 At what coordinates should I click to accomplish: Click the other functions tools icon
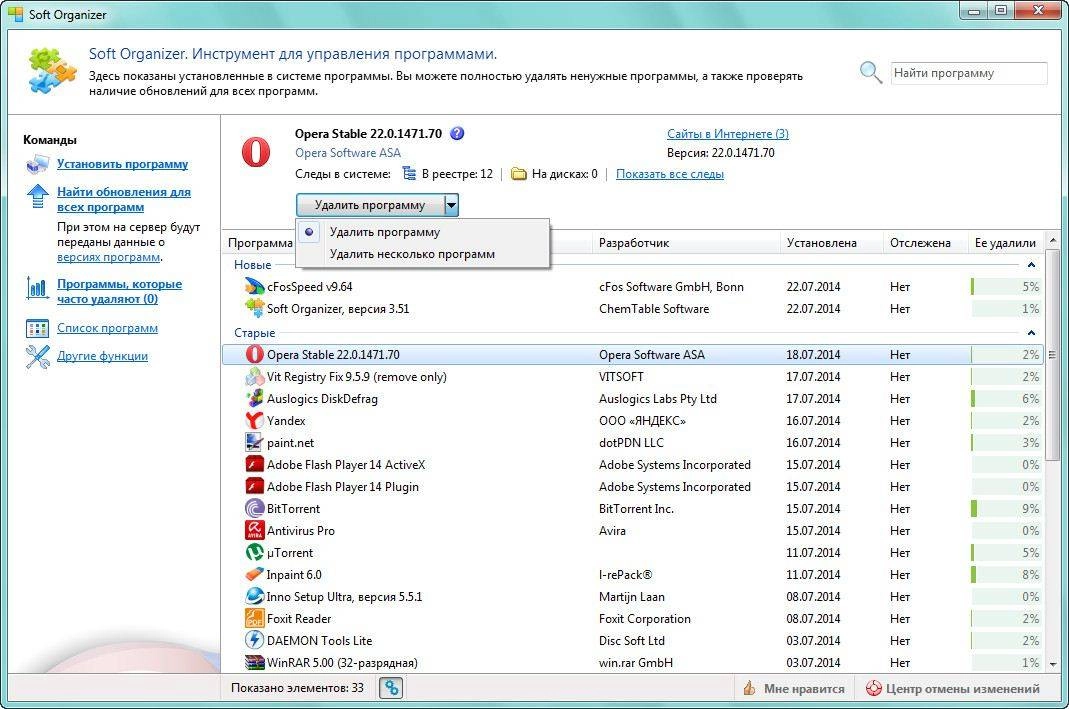[37, 357]
